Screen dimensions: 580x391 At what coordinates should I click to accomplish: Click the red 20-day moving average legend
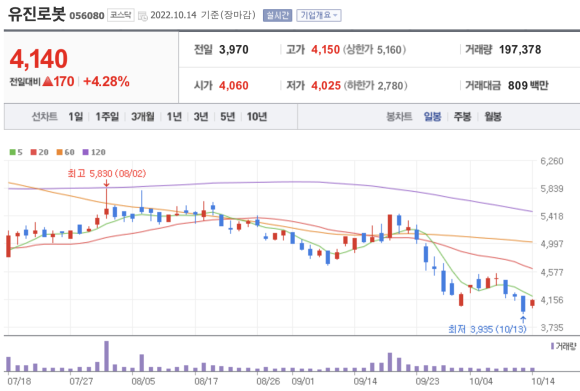(40, 152)
